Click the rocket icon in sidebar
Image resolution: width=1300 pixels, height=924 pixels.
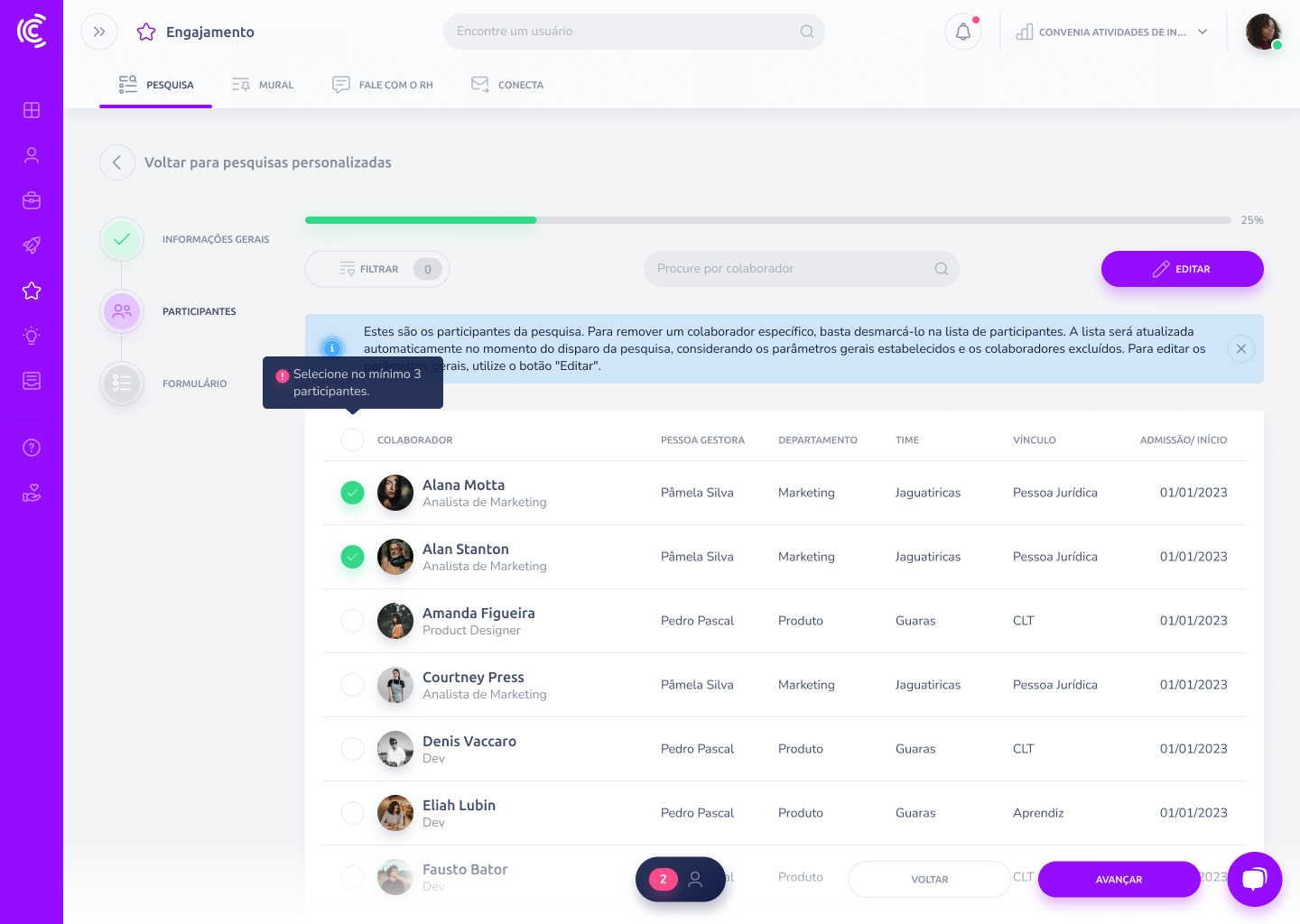pos(32,245)
